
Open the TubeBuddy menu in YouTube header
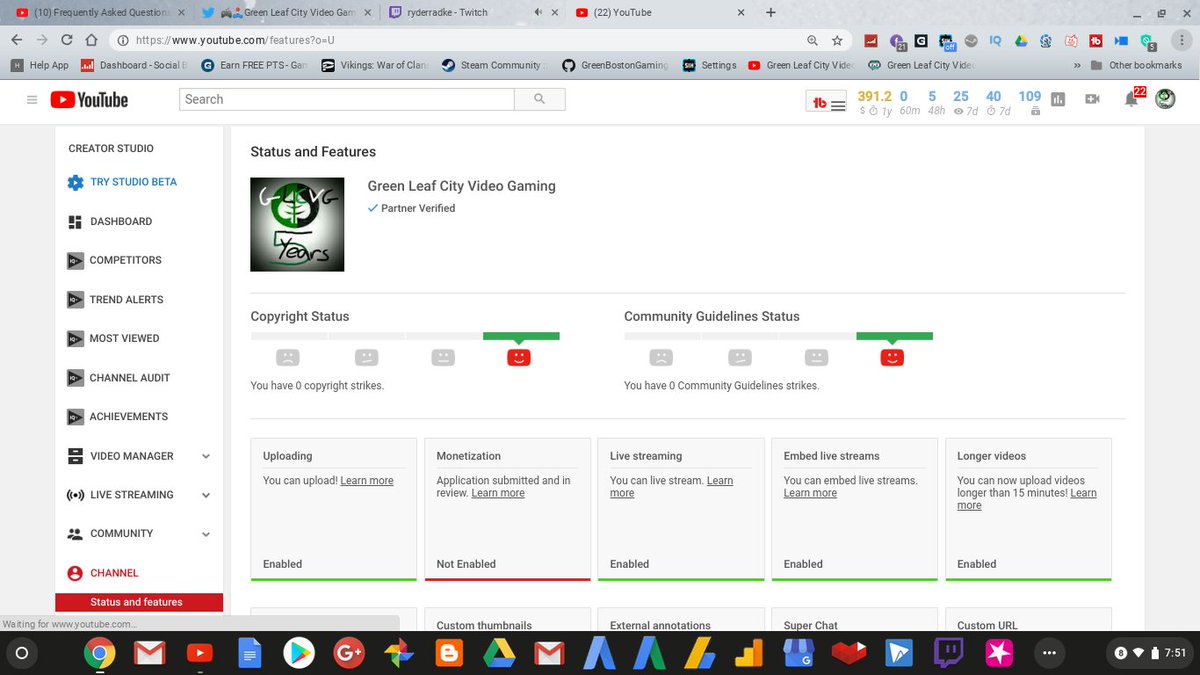[x=827, y=103]
